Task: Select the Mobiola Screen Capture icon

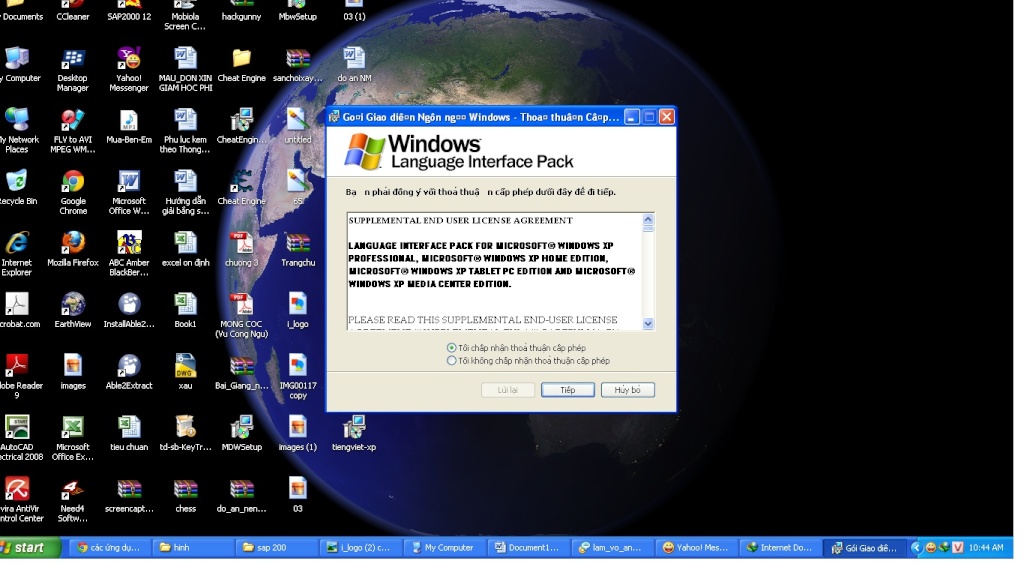Action: point(185,16)
